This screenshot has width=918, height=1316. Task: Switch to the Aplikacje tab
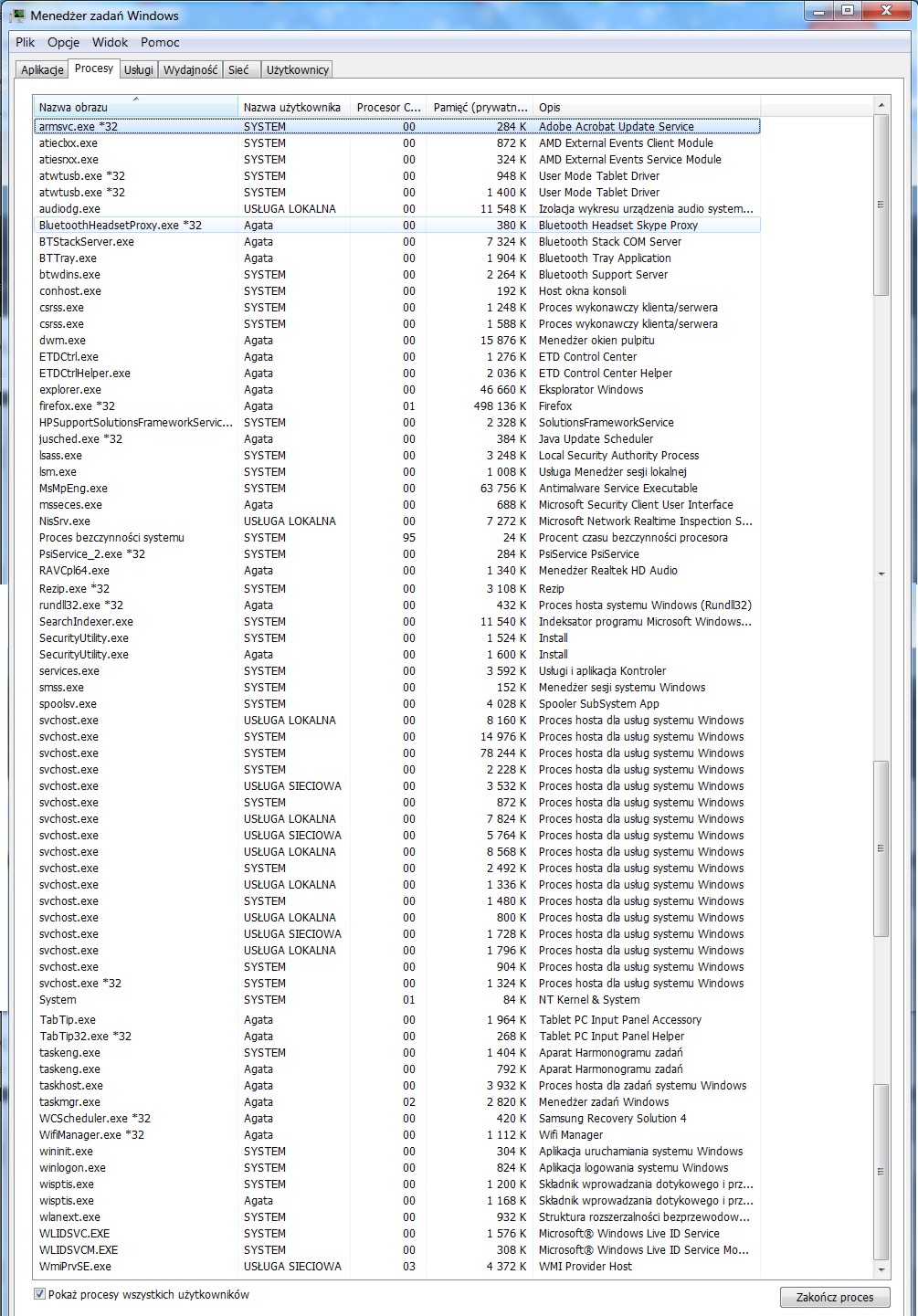coord(42,70)
